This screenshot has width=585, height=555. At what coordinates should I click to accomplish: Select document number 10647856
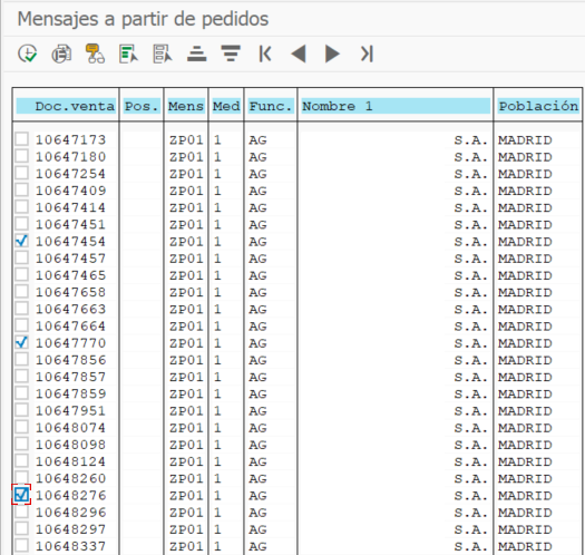[x=71, y=360]
